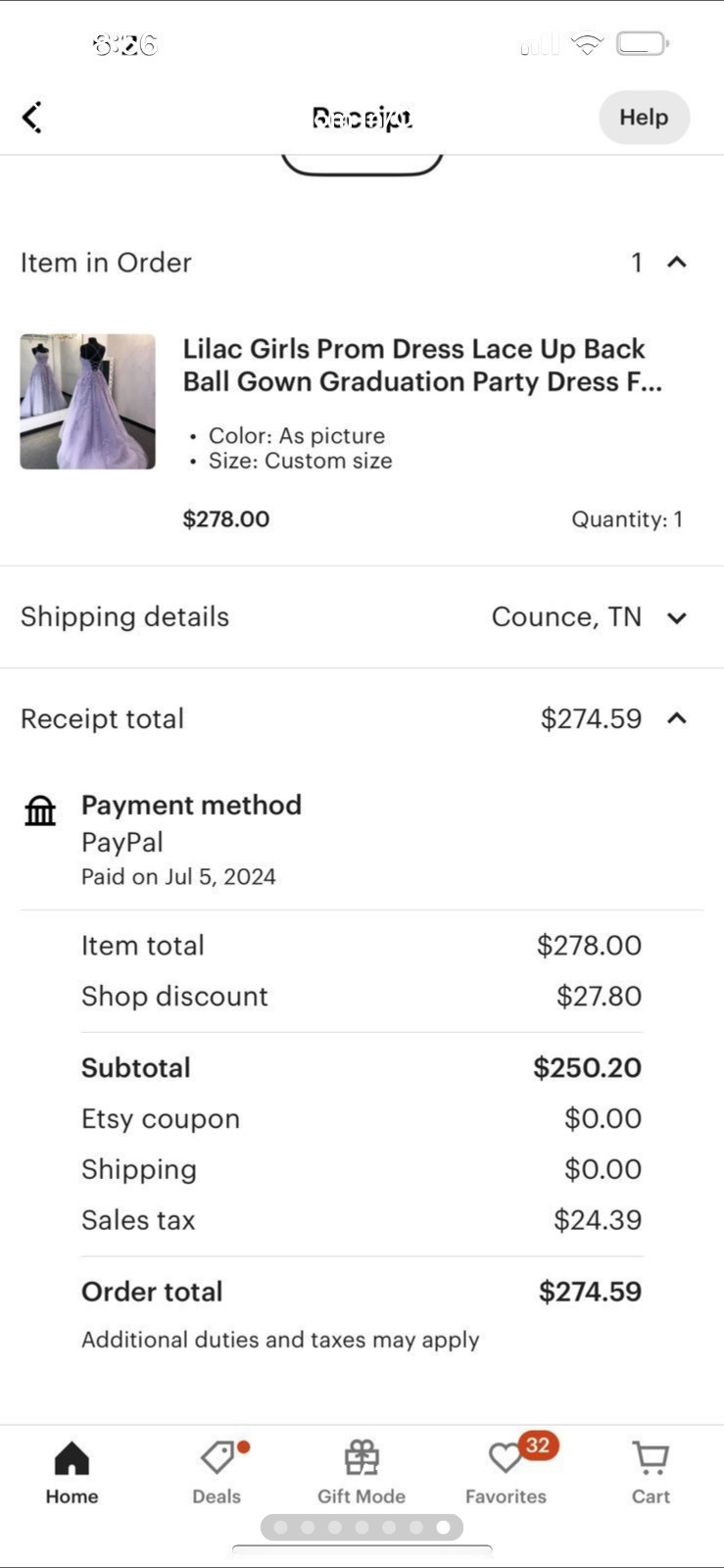Viewport: 724px width, 1568px height.
Task: Click the bank payment method icon
Action: coord(40,810)
